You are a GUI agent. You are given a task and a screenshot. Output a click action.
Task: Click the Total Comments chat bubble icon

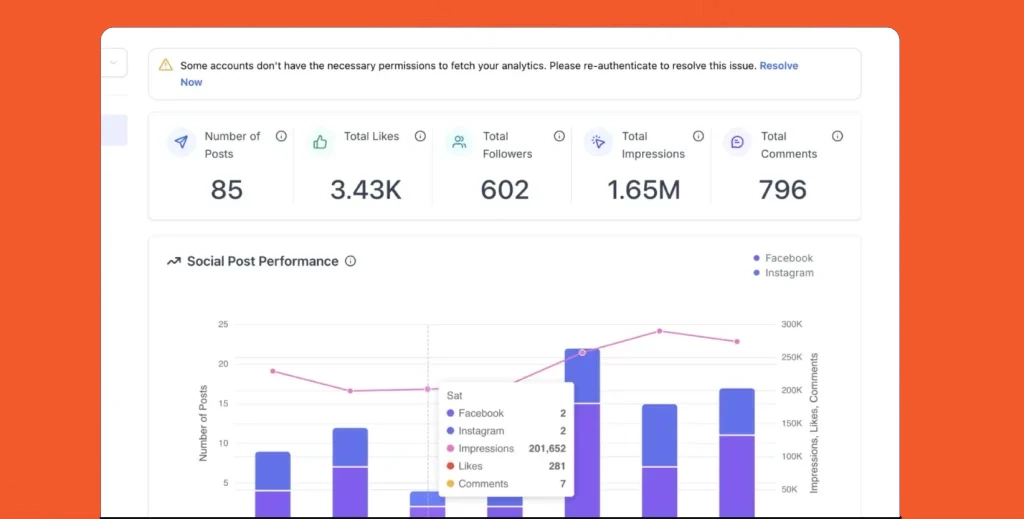click(737, 142)
